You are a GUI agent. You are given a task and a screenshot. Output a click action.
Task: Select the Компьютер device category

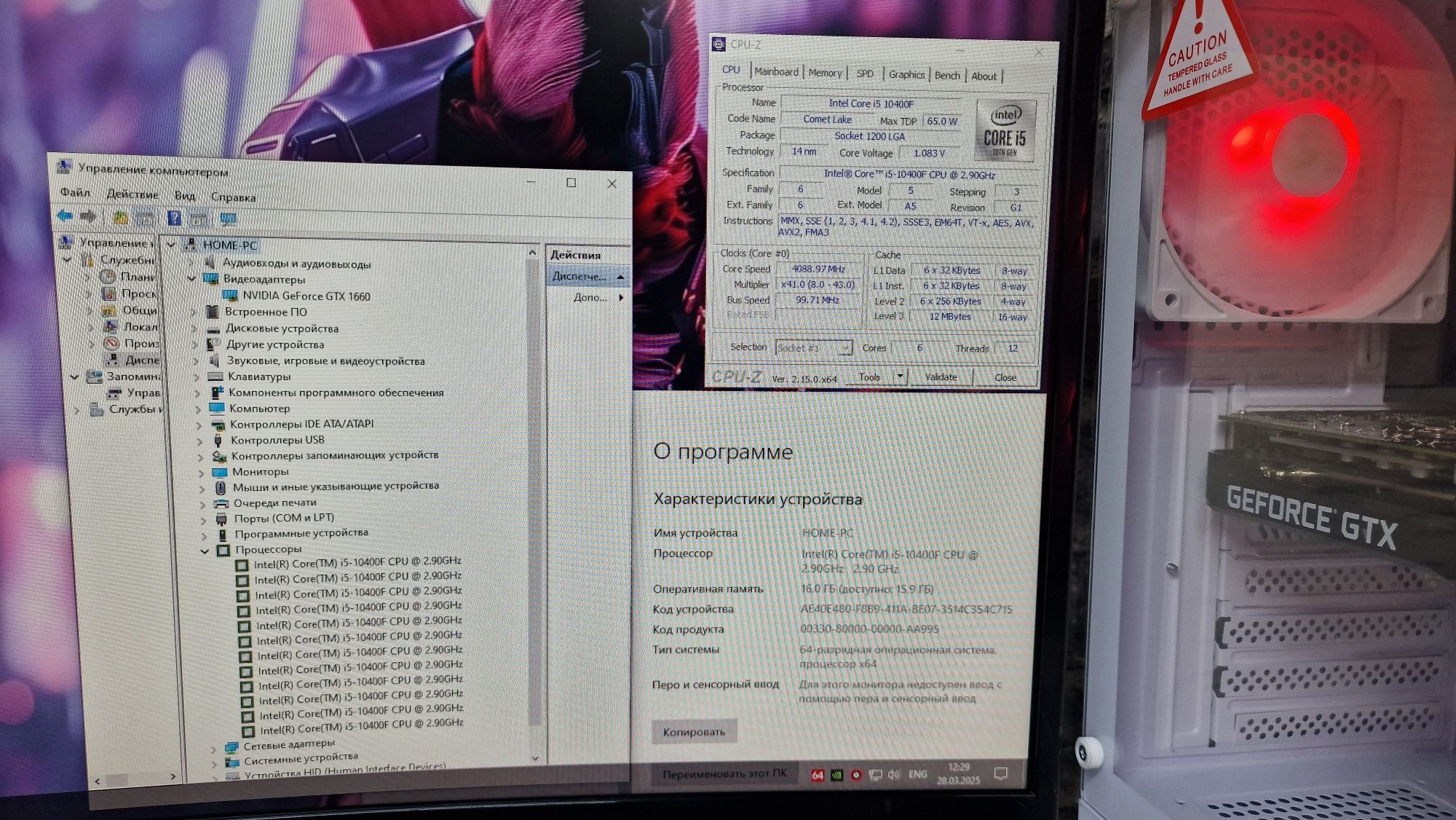coord(260,409)
